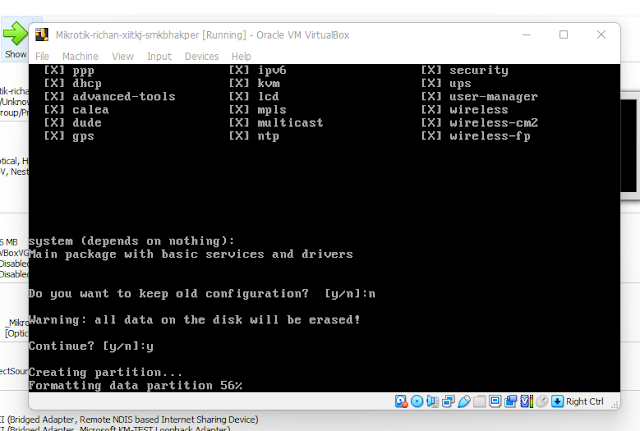Click the VirtualBox window title icon
Viewport: 640px width, 431px height.
[42, 35]
